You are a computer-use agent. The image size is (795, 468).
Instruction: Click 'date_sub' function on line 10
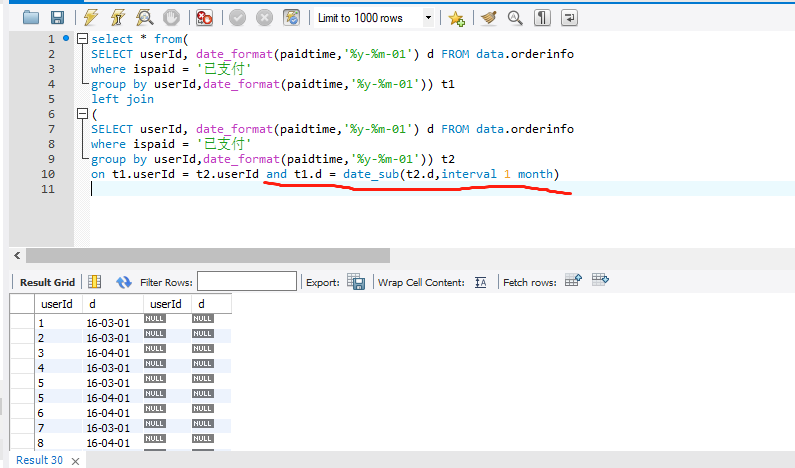pos(371,174)
